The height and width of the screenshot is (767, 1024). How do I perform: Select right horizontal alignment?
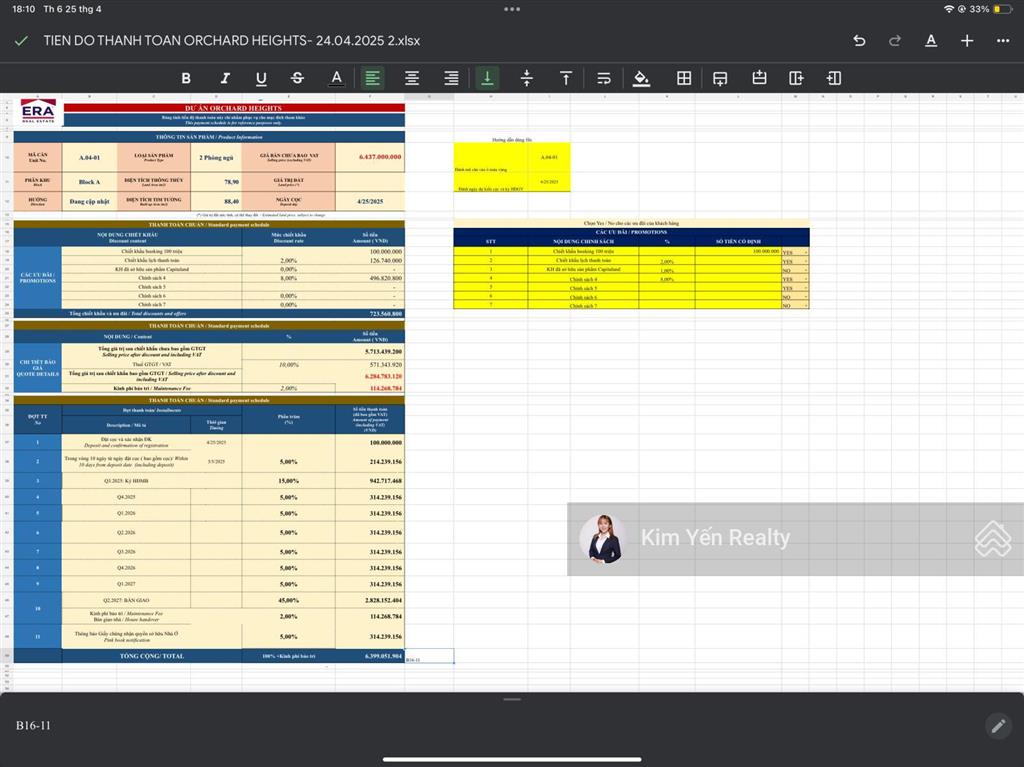click(x=451, y=78)
